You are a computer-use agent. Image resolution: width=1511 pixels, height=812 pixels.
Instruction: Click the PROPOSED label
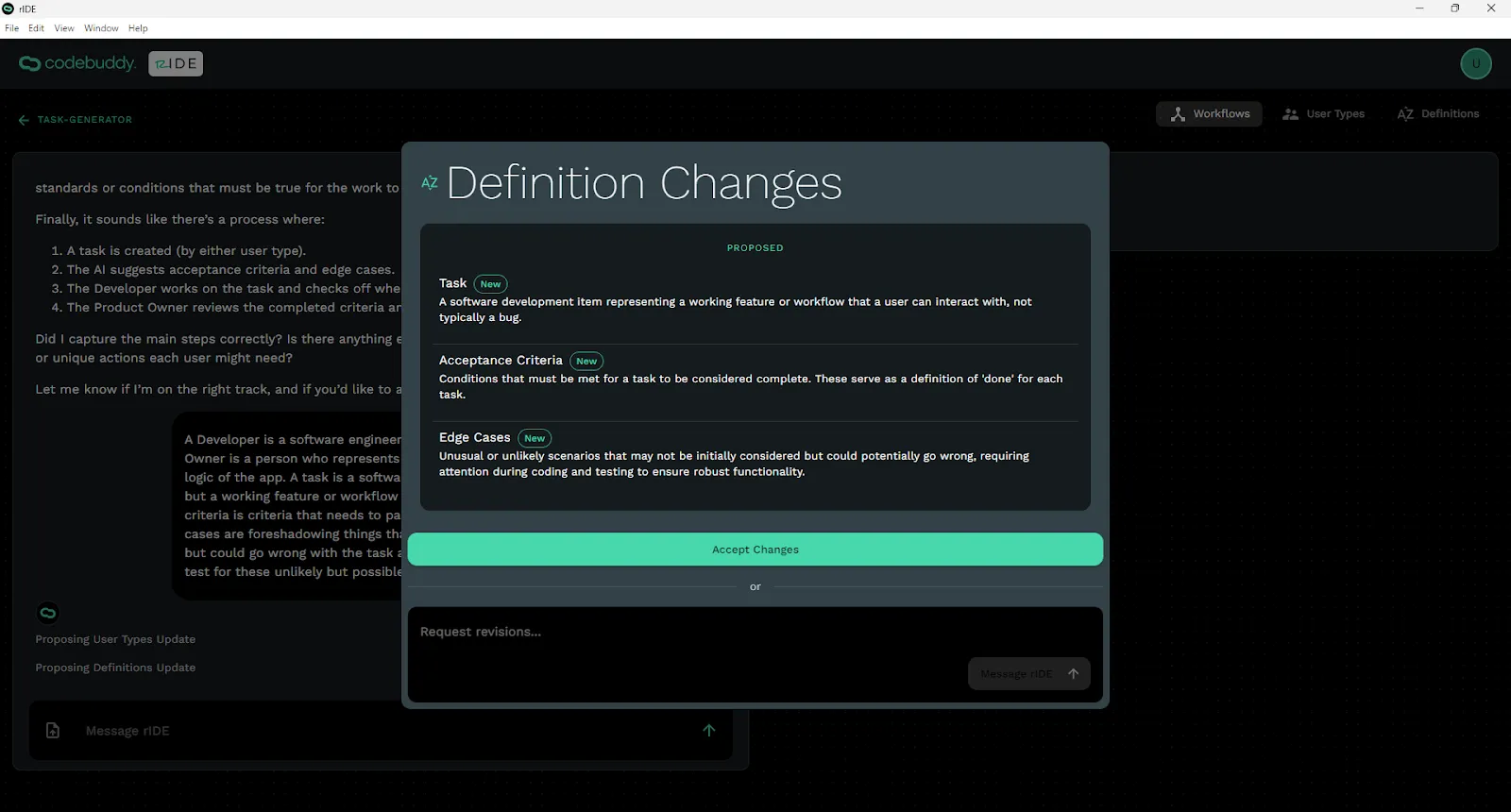pos(755,248)
